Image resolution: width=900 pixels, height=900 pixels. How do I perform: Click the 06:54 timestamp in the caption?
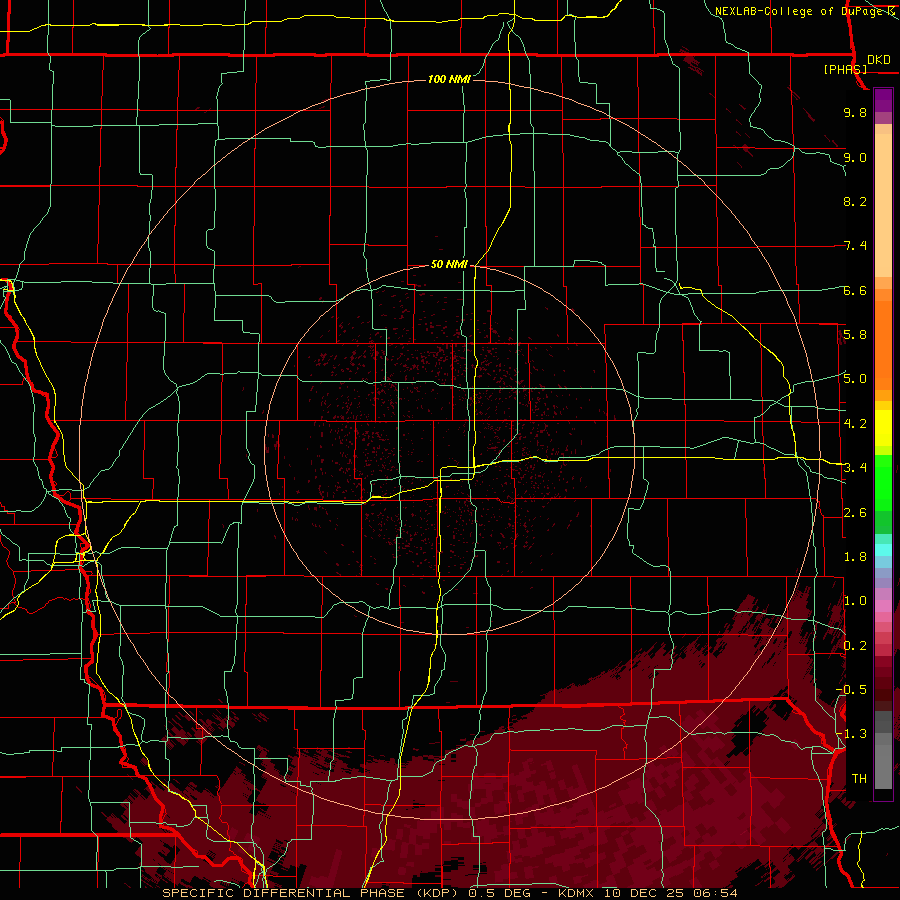(x=715, y=893)
